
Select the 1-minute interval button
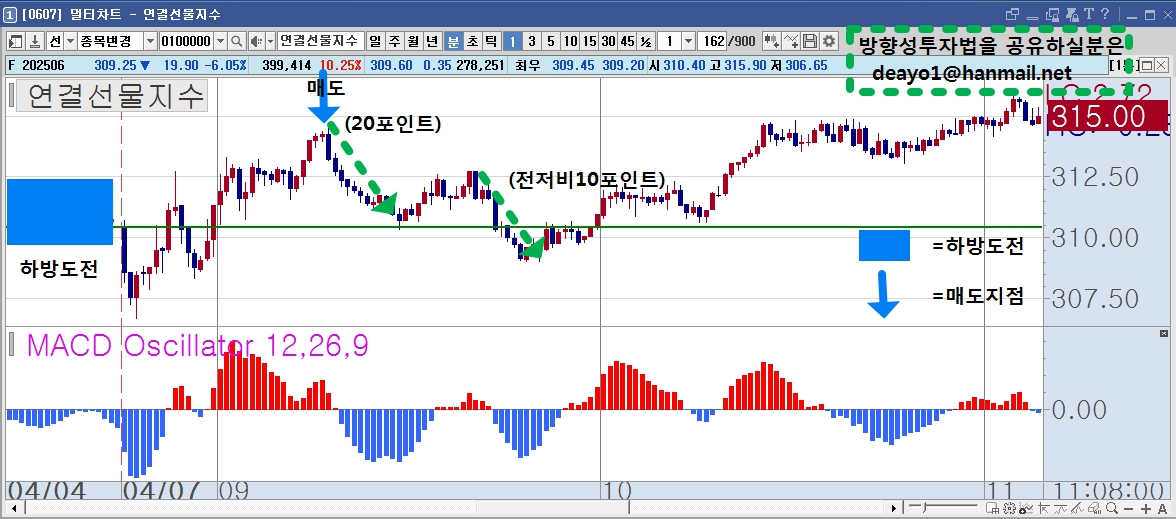(x=512, y=40)
